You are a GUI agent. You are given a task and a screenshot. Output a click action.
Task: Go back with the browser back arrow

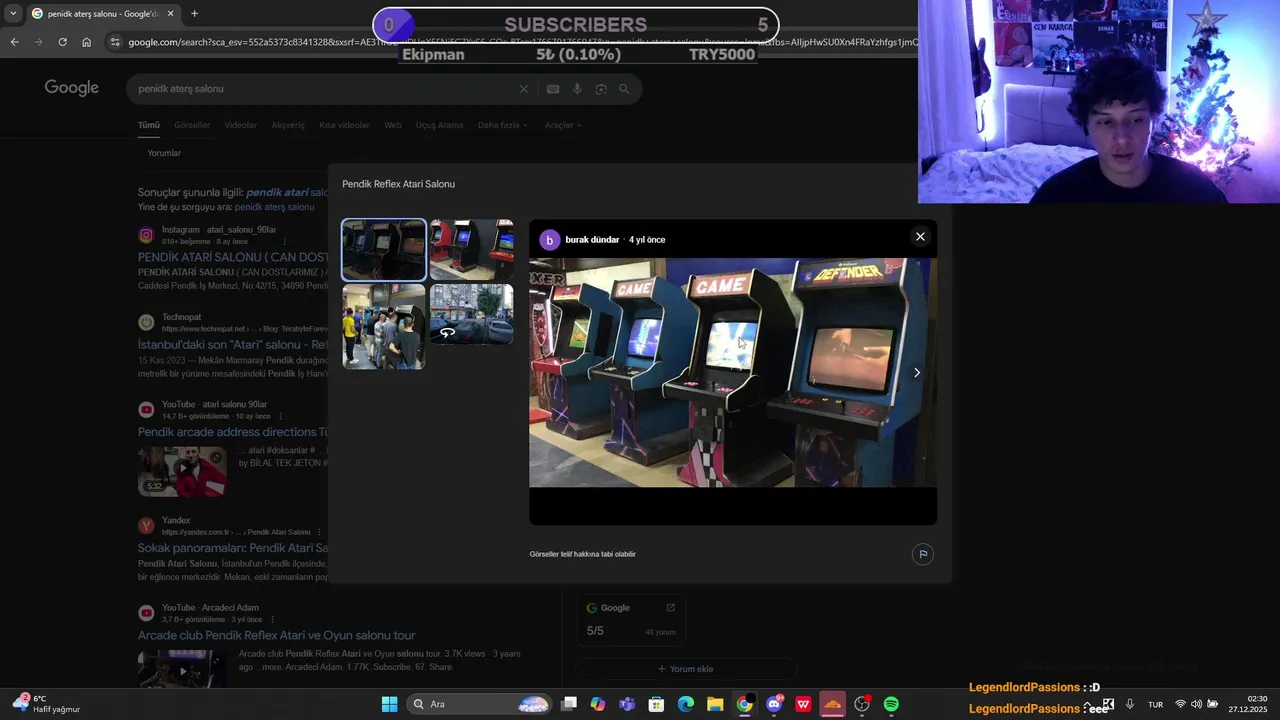point(14,42)
